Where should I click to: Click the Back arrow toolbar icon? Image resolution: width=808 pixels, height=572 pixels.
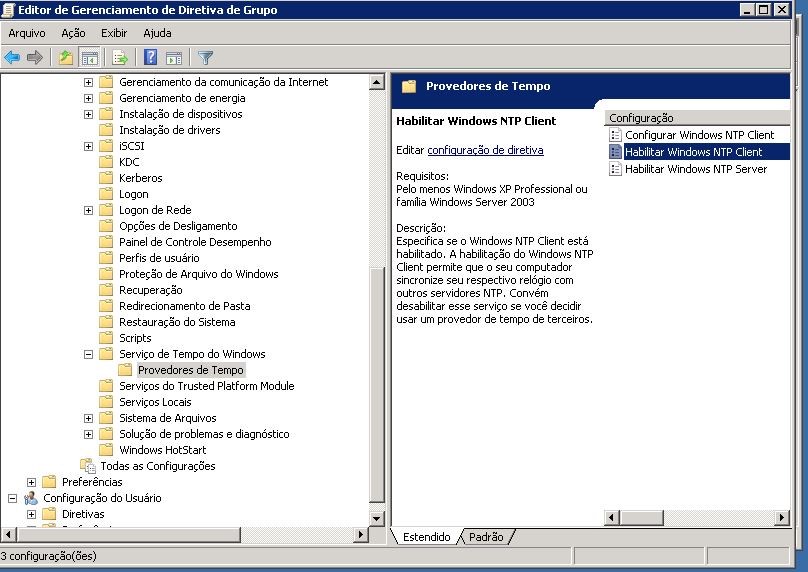pyautogui.click(x=12, y=57)
